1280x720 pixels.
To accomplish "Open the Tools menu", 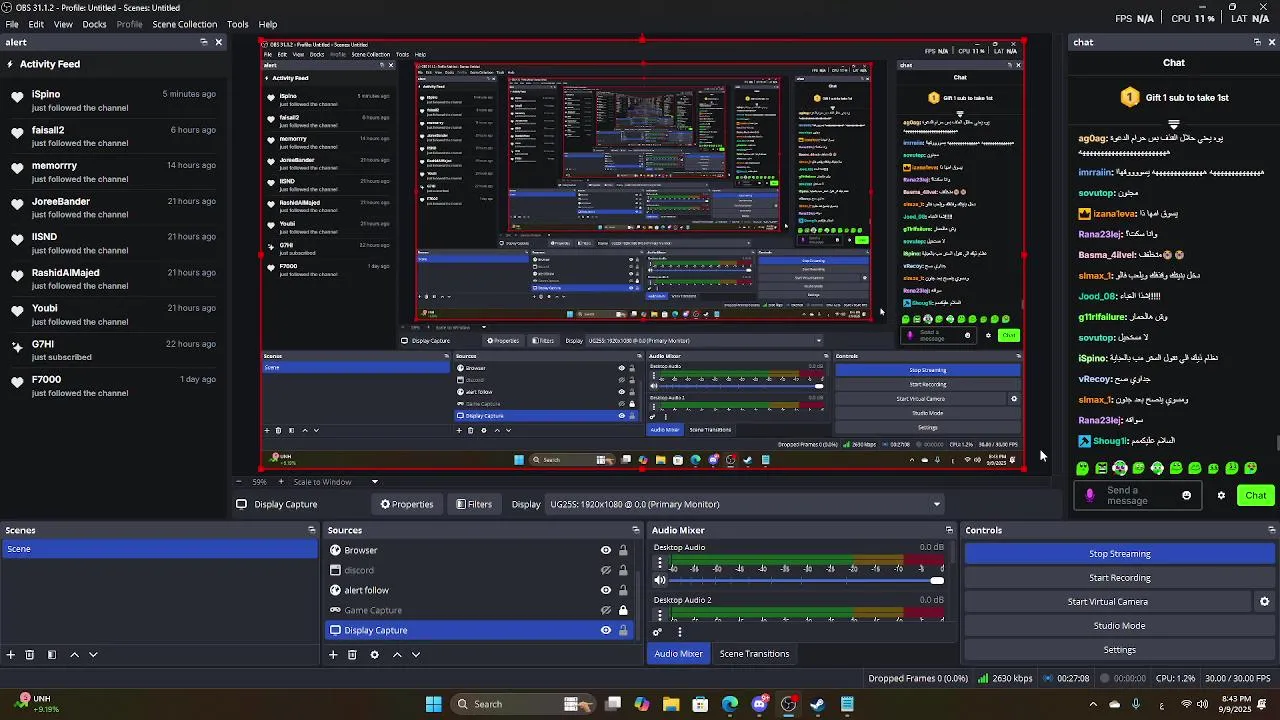I will [237, 24].
